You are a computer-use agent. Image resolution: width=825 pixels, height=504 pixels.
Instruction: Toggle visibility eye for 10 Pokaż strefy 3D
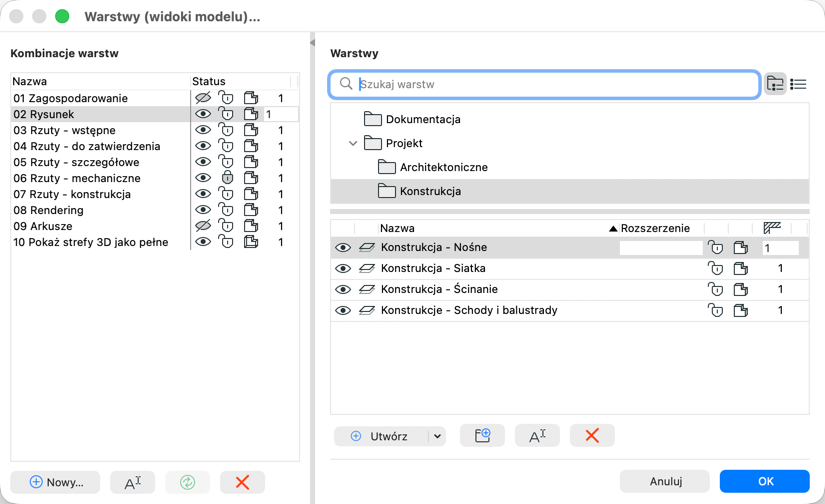pyautogui.click(x=203, y=241)
